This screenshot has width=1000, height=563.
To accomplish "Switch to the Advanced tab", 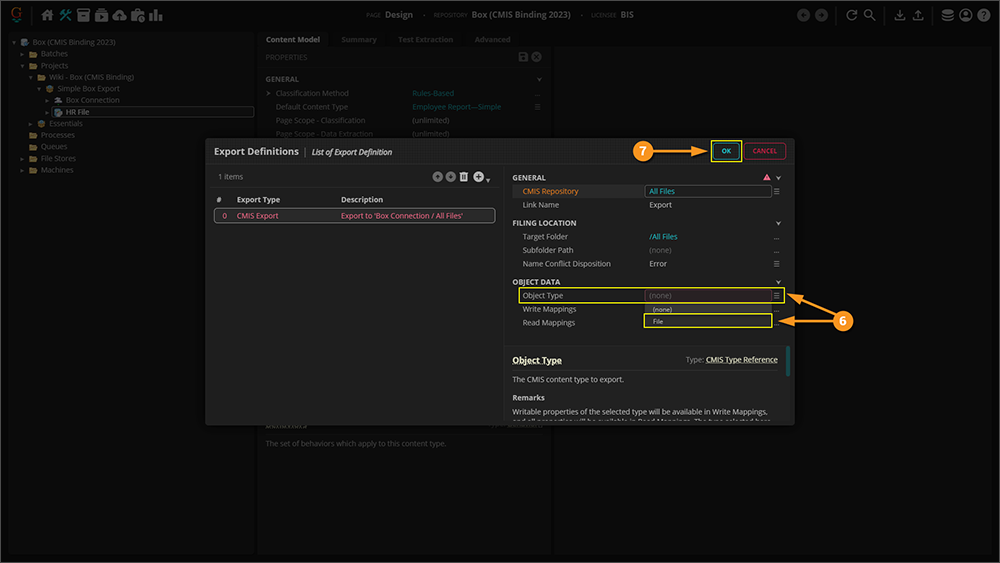I will (492, 40).
